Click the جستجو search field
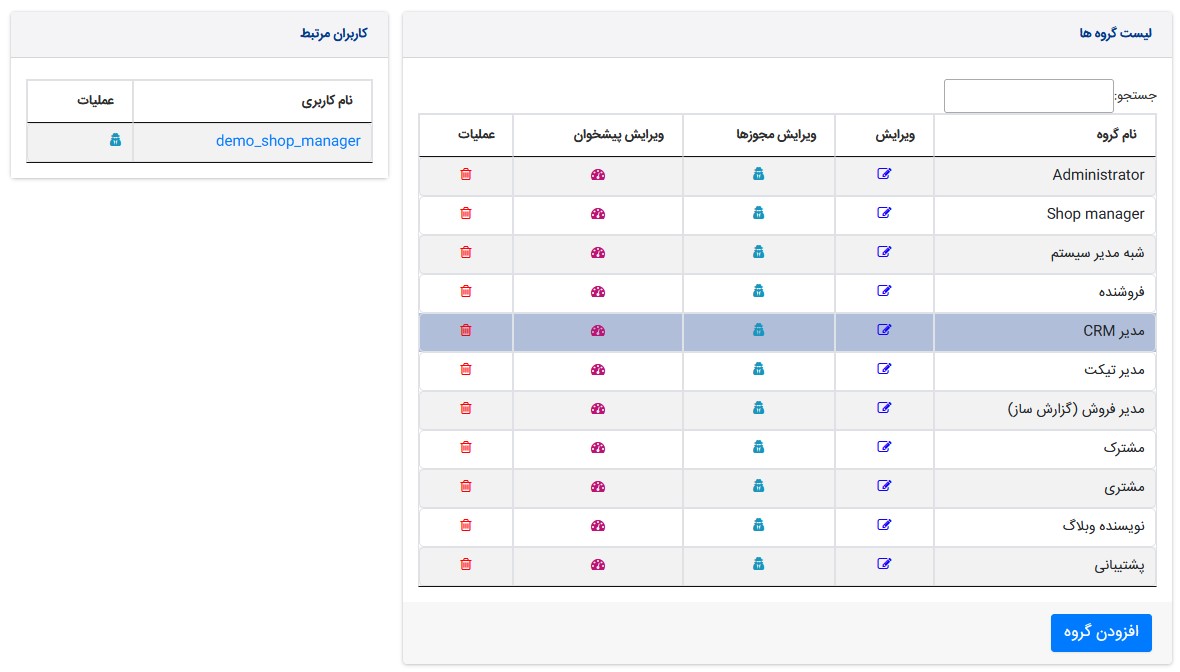1180x672 pixels. coord(1028,96)
